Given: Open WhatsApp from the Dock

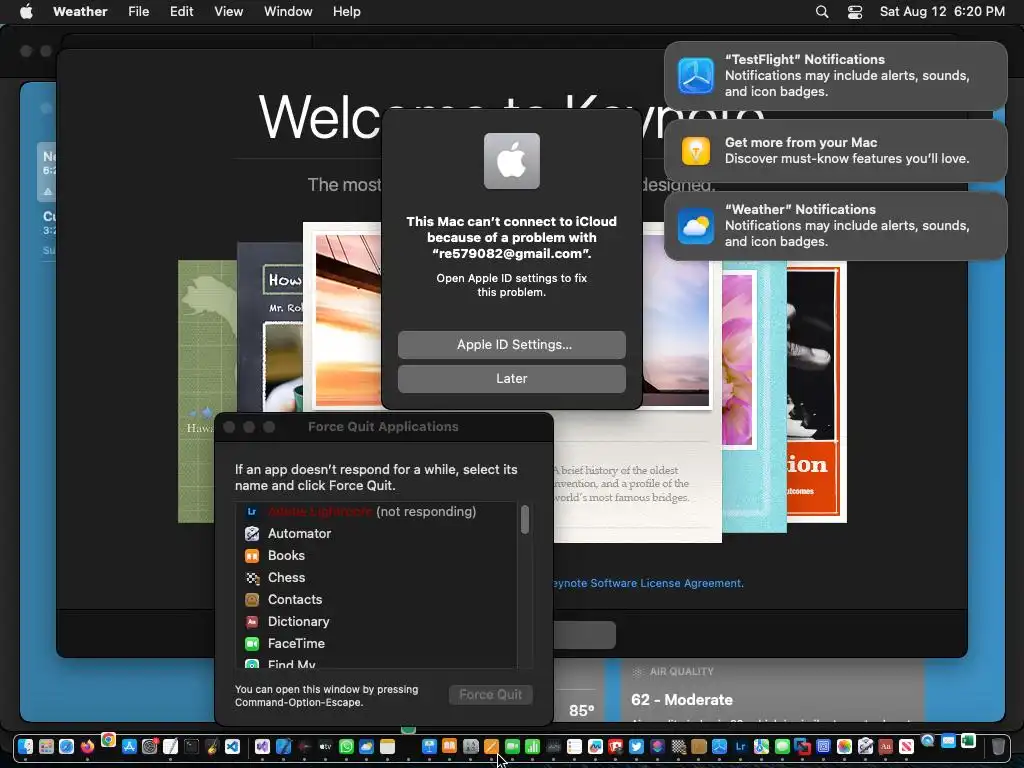Looking at the screenshot, I should click(346, 746).
